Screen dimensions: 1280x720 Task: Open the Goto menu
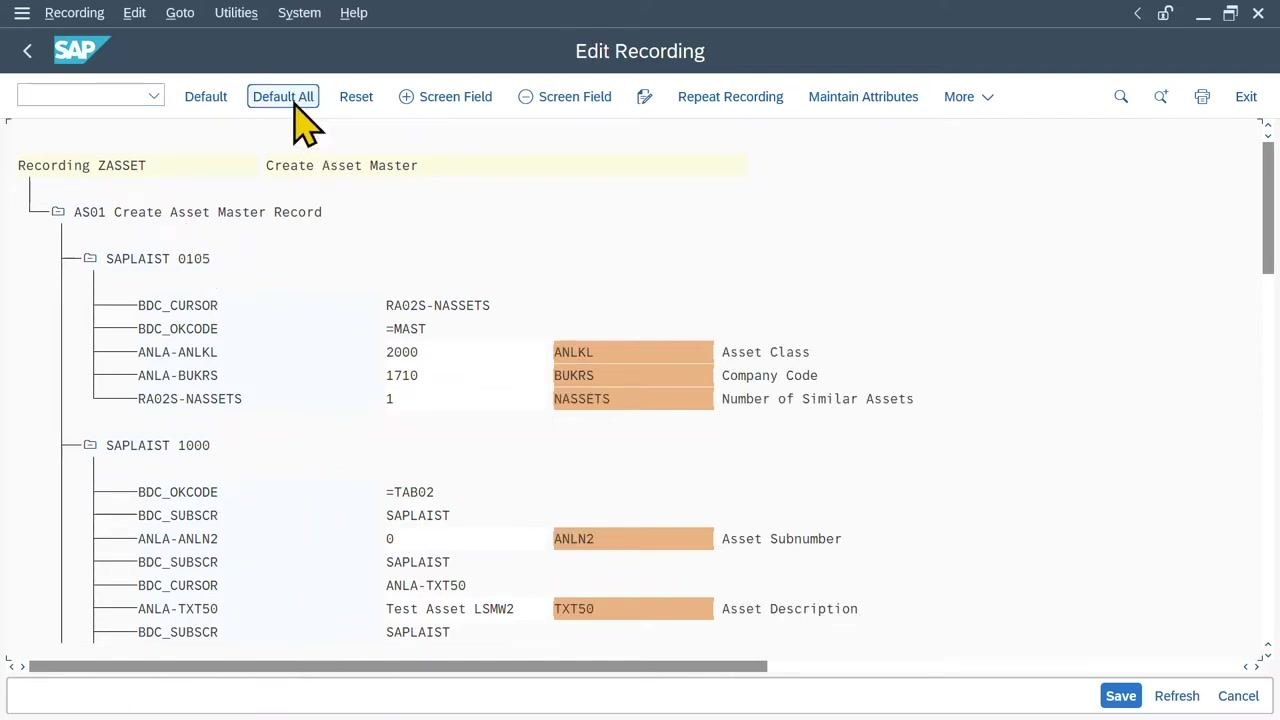(x=180, y=13)
